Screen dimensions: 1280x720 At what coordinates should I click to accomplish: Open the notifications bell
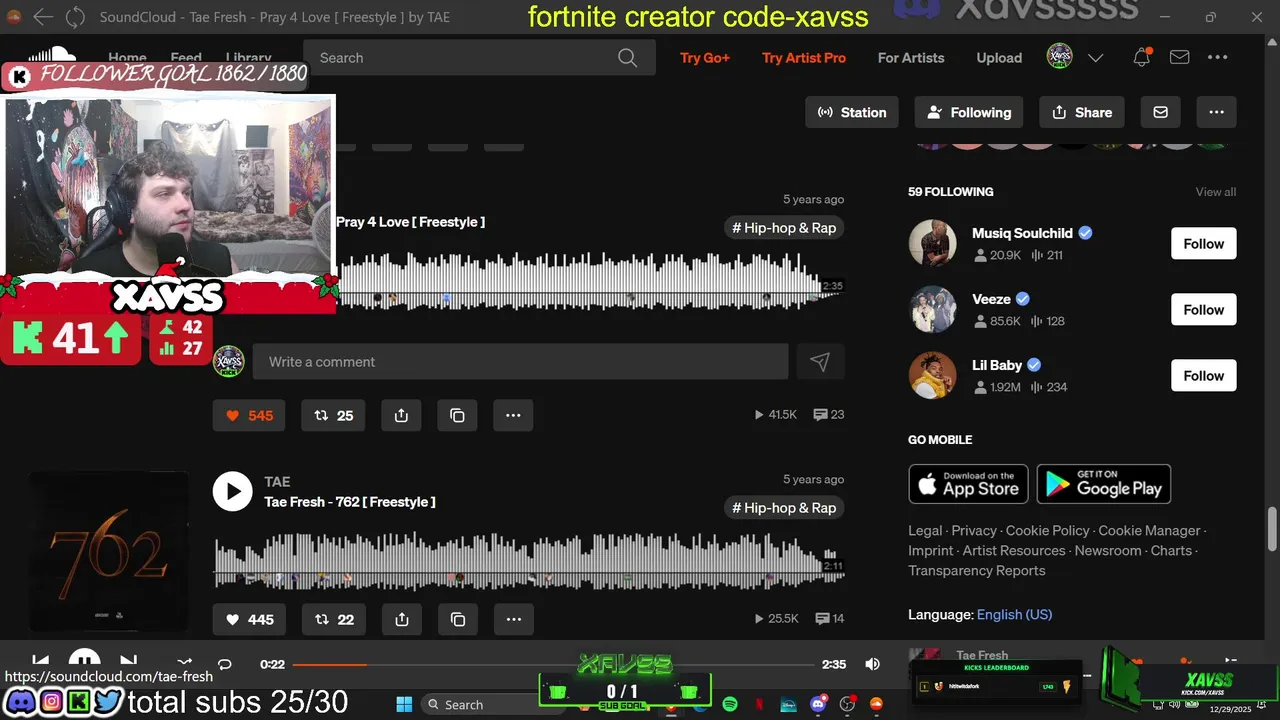pyautogui.click(x=1141, y=58)
